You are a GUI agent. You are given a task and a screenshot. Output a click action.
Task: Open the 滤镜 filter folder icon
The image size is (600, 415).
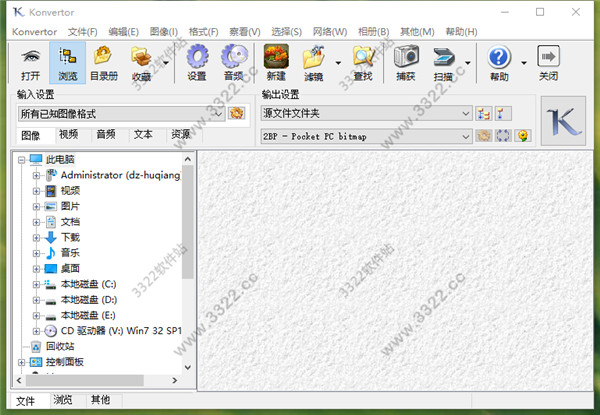tap(314, 57)
